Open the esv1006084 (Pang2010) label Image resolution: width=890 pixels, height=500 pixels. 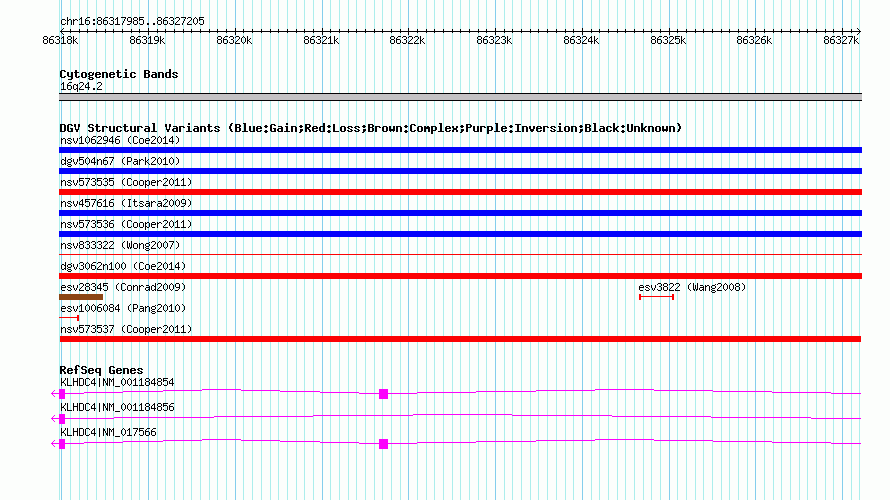click(x=123, y=308)
